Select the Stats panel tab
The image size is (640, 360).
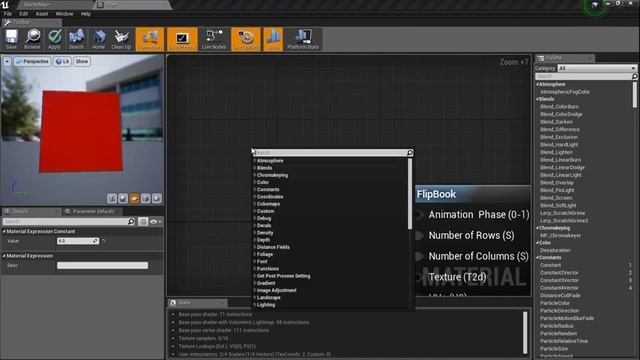(197, 303)
